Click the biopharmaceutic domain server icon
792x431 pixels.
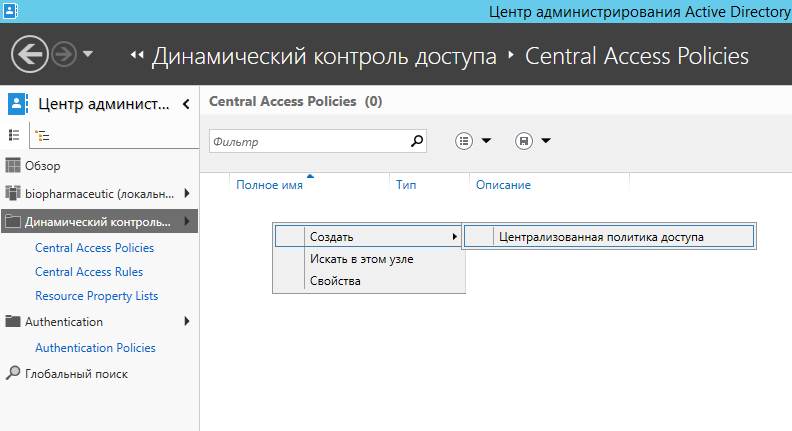tap(13, 193)
